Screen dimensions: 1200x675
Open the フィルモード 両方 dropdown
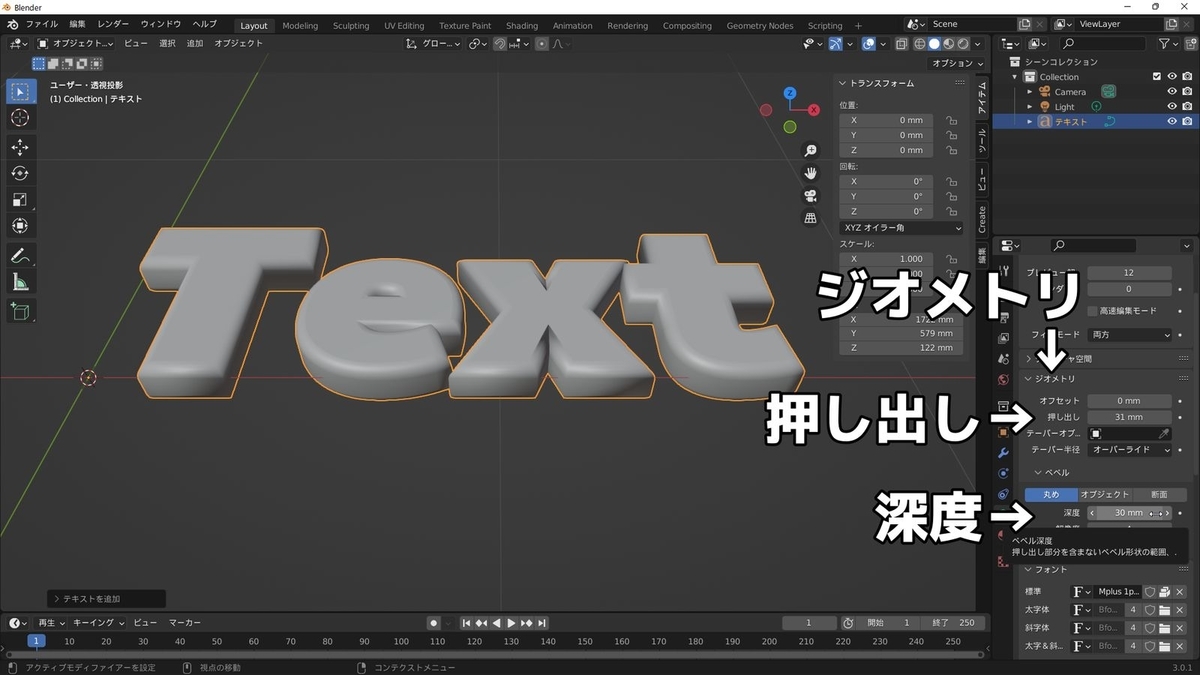point(1129,334)
